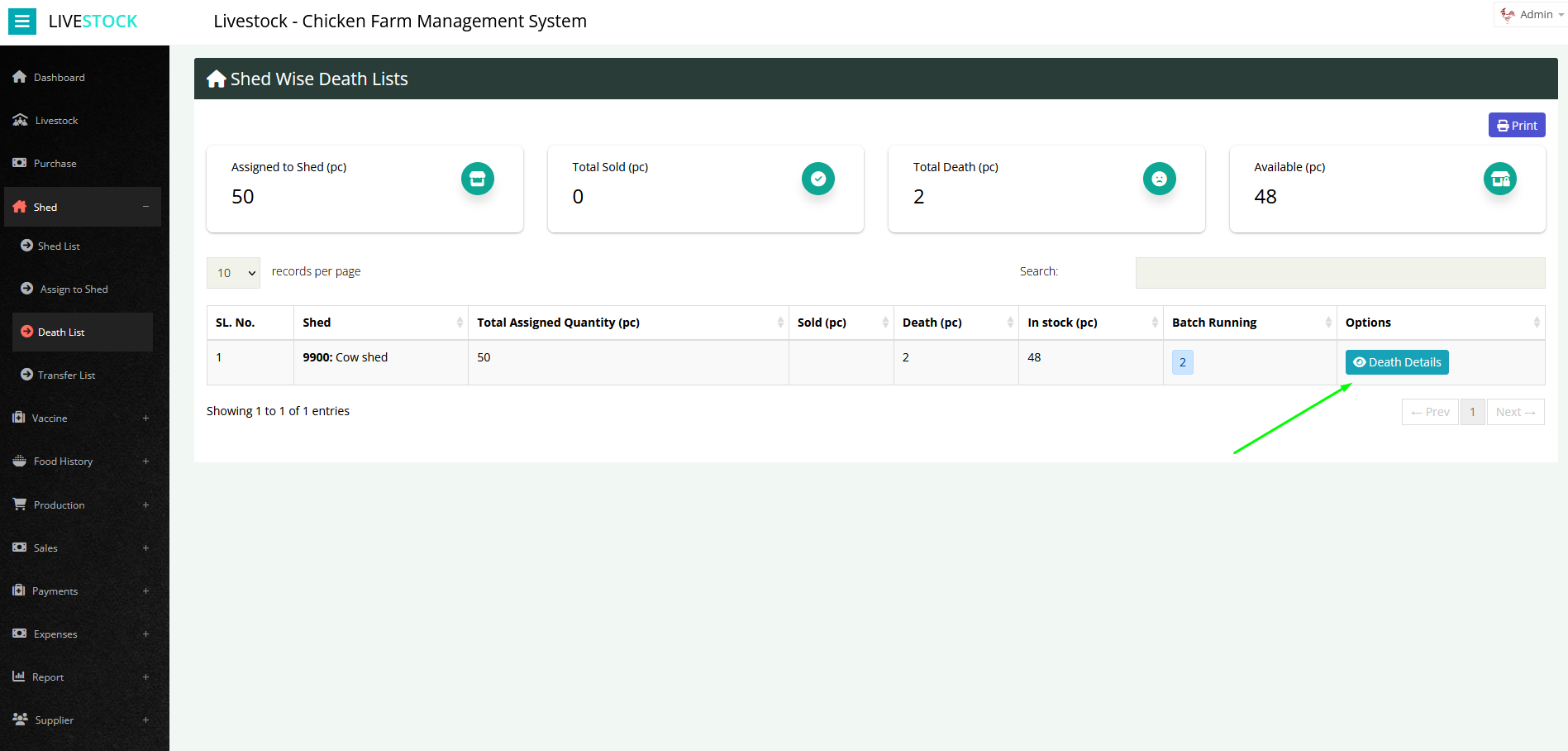Click the Total Death circular icon

coord(1159,178)
